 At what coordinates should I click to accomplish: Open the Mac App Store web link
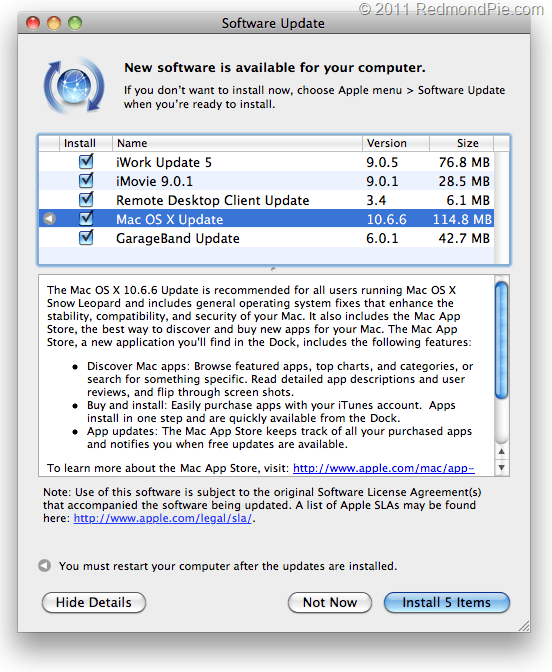(x=384, y=468)
